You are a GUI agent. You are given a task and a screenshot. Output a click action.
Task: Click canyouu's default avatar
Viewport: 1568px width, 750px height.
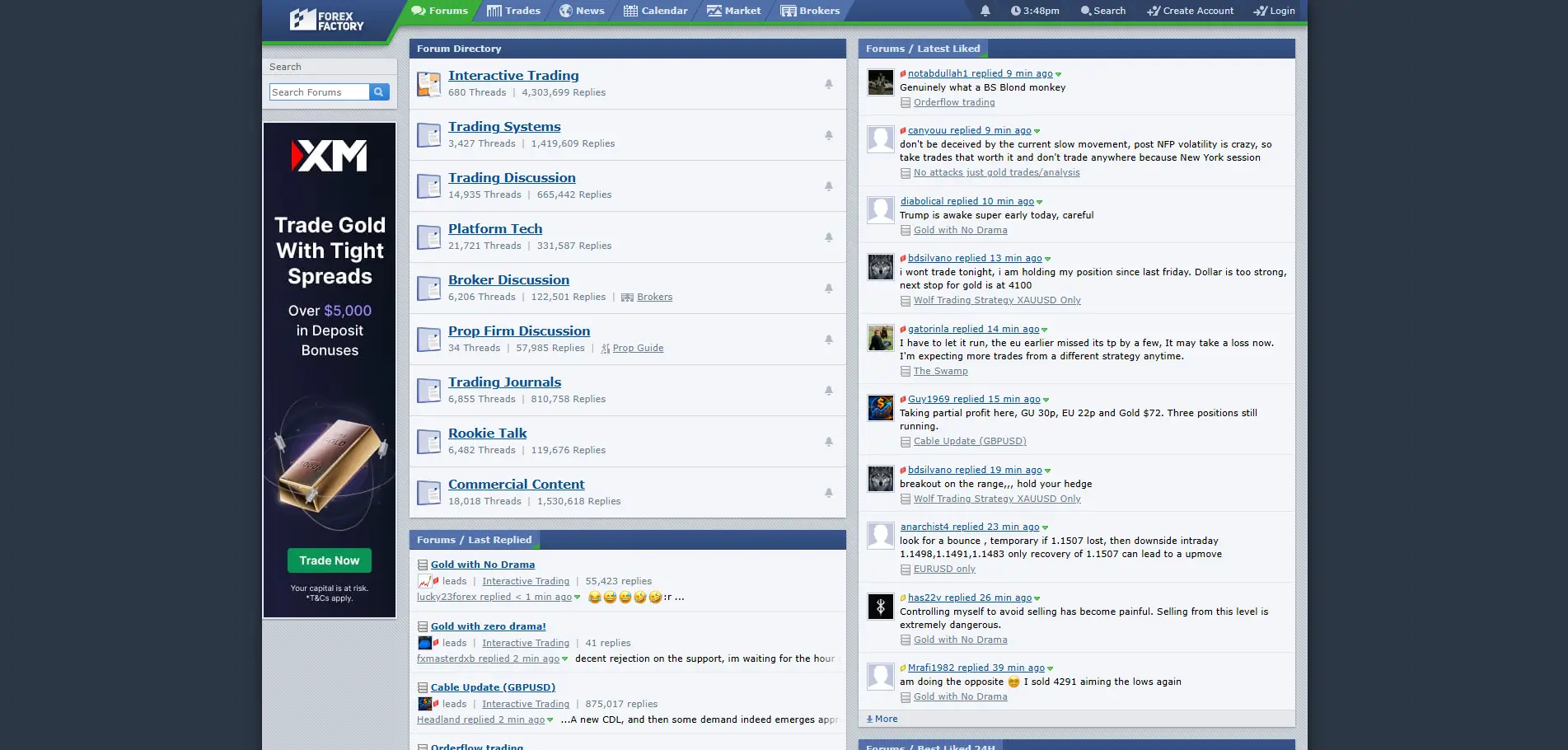(881, 139)
